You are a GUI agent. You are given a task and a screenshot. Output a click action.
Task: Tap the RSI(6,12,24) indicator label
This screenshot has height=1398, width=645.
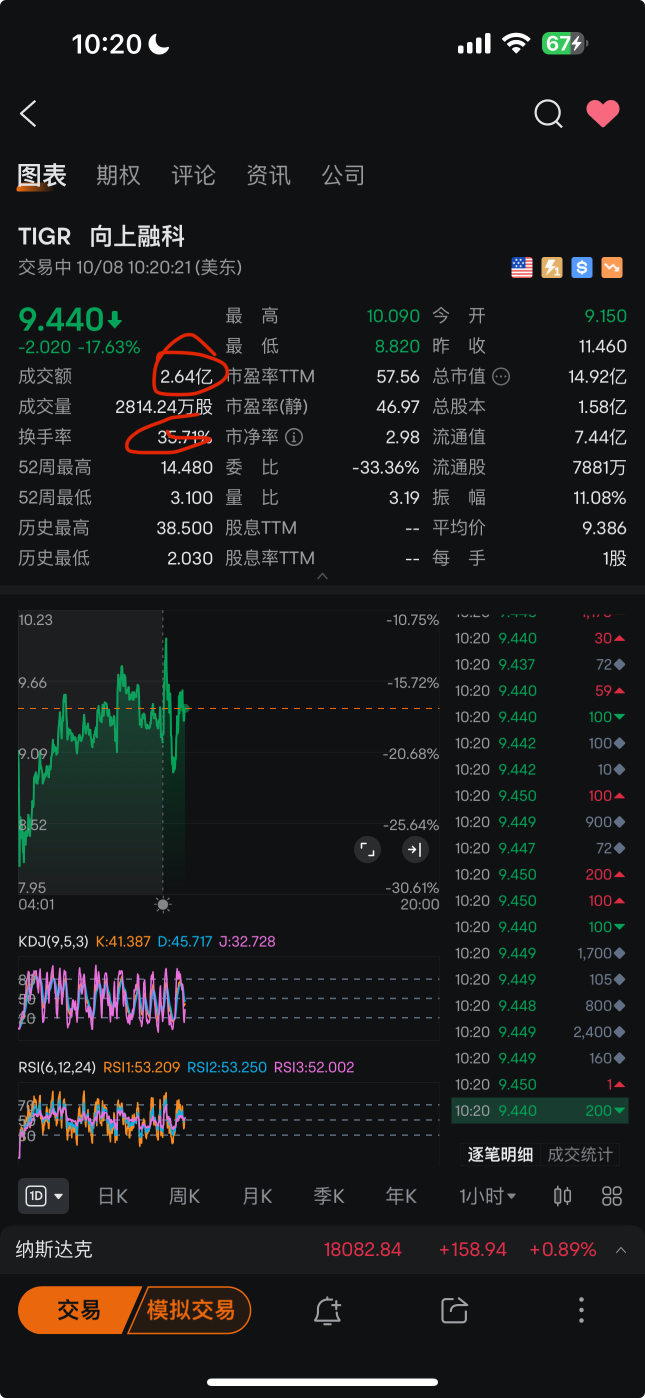click(58, 1067)
